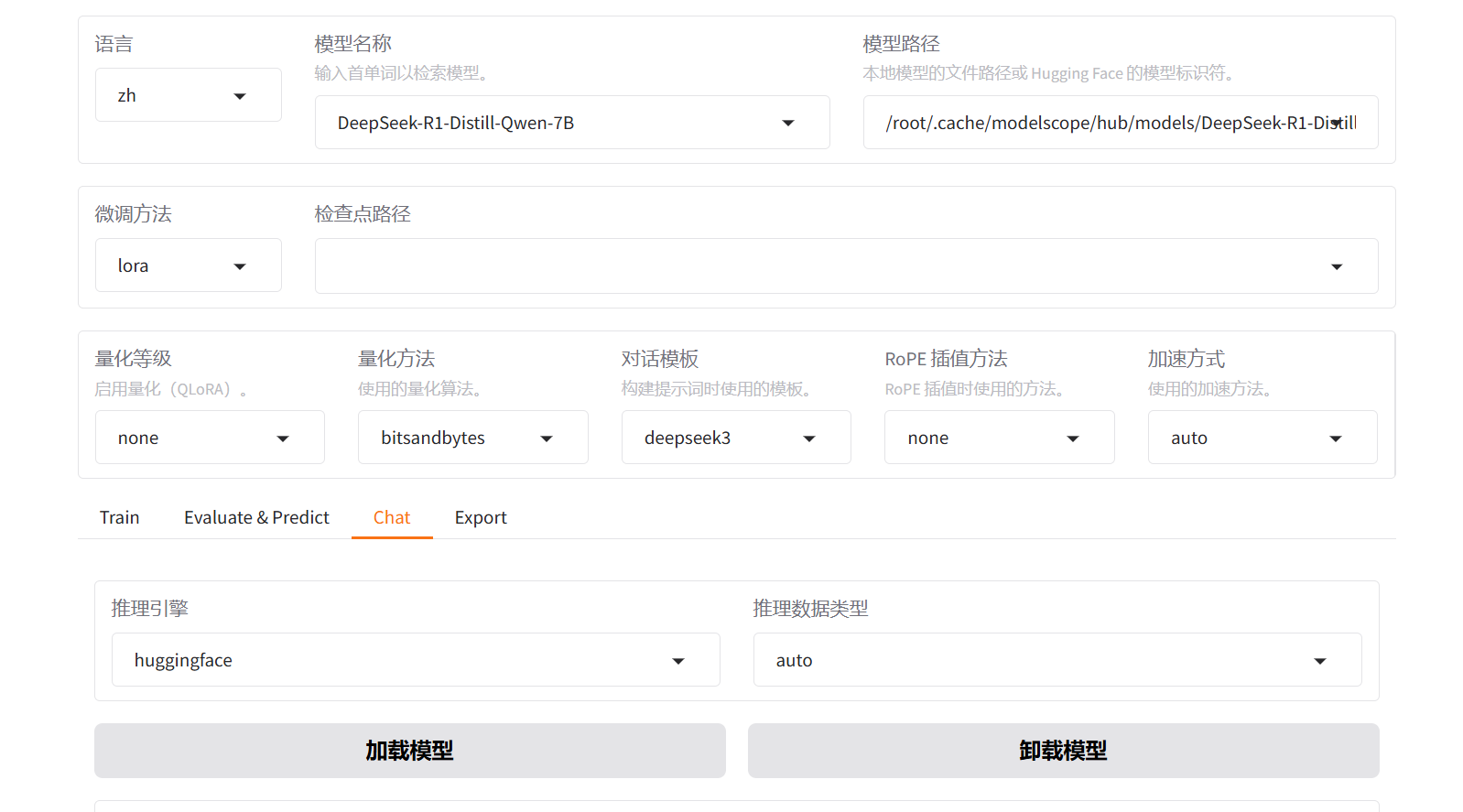Expand the 量化方法 bitsandbytes dropdown
The width and height of the screenshot is (1463, 812).
472,438
